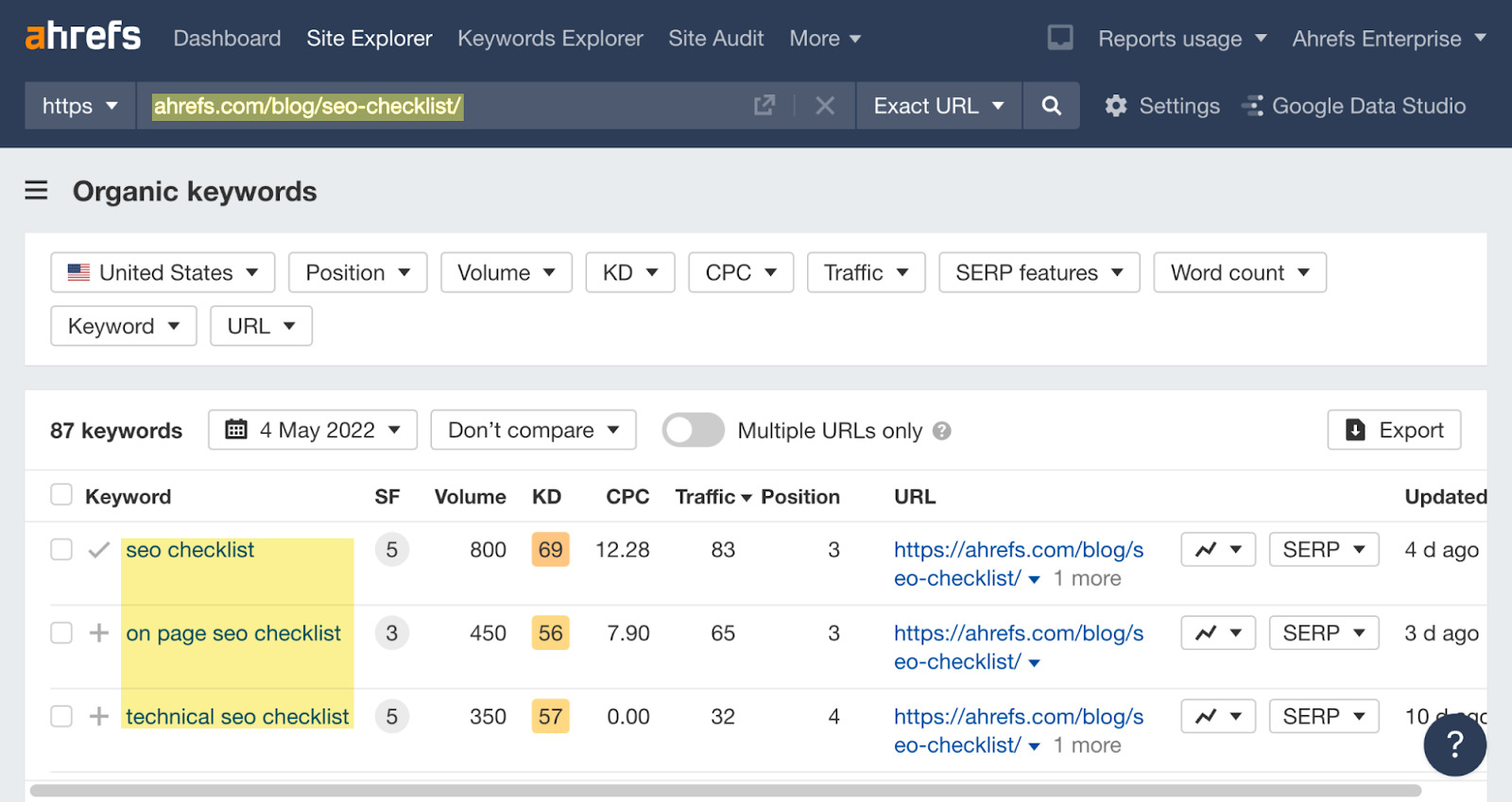Open the Exact URL mode dropdown
The width and height of the screenshot is (1512, 802).
(x=938, y=106)
